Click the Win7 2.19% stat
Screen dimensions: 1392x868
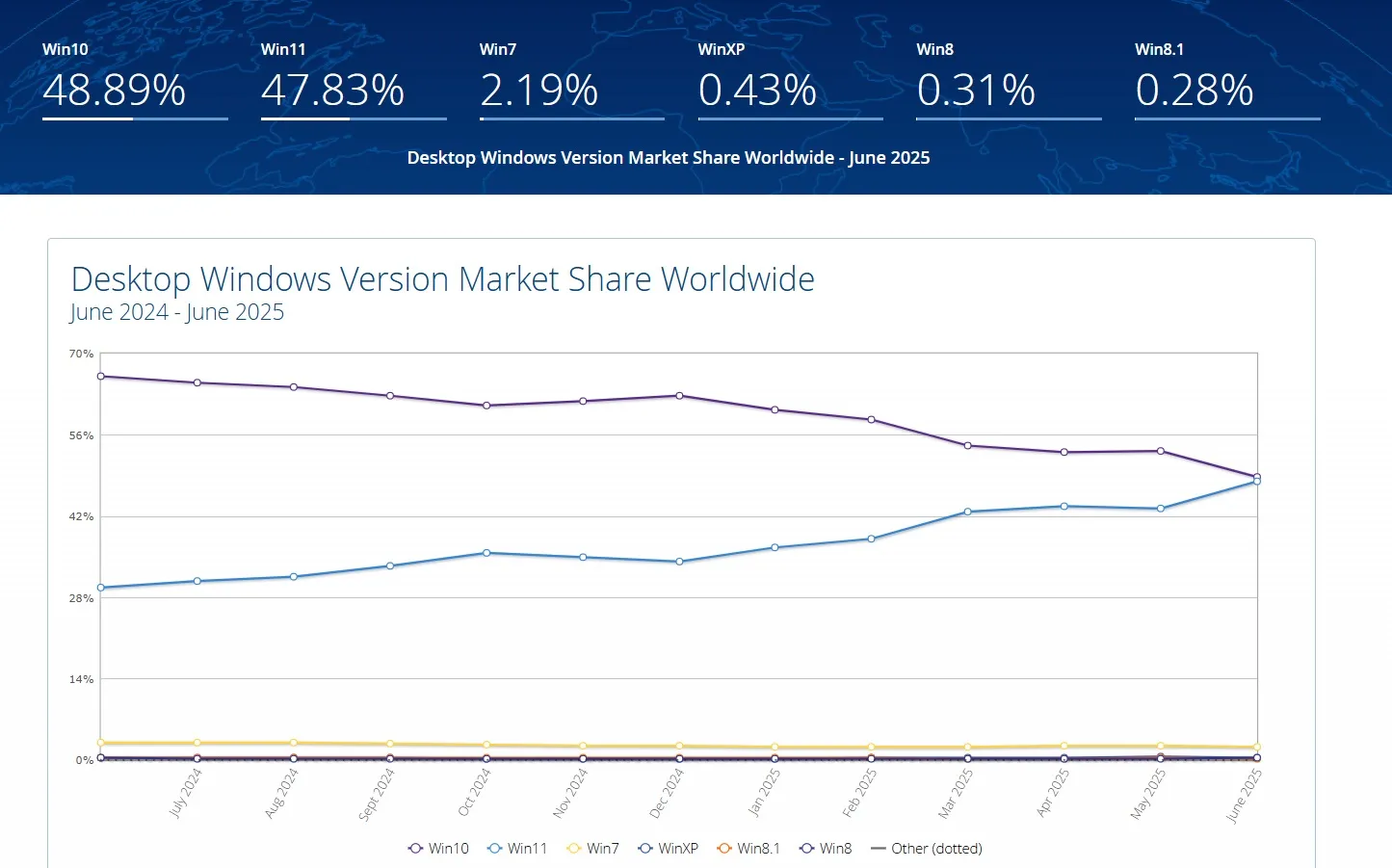pos(539,90)
